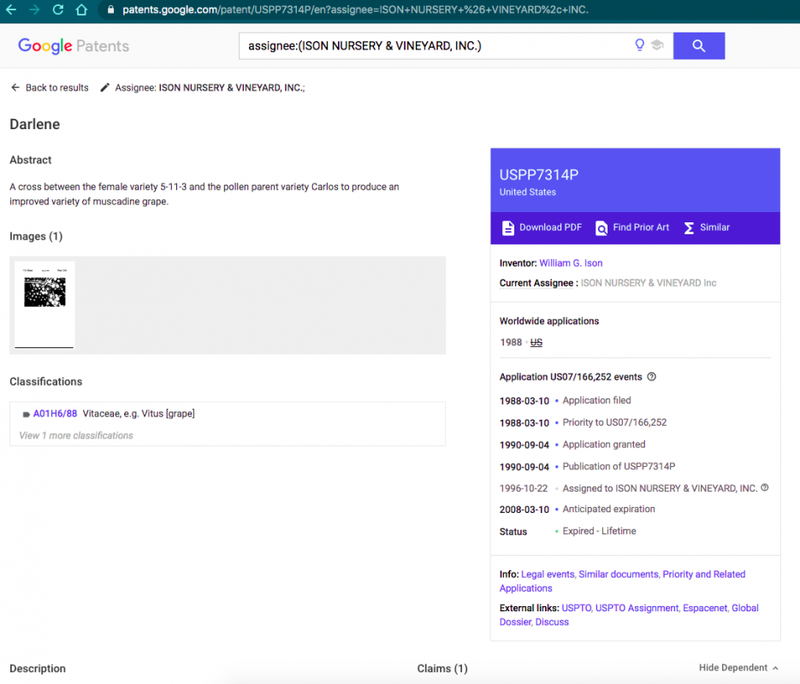Click the browser forward arrow
The width and height of the screenshot is (800, 684).
pyautogui.click(x=34, y=10)
